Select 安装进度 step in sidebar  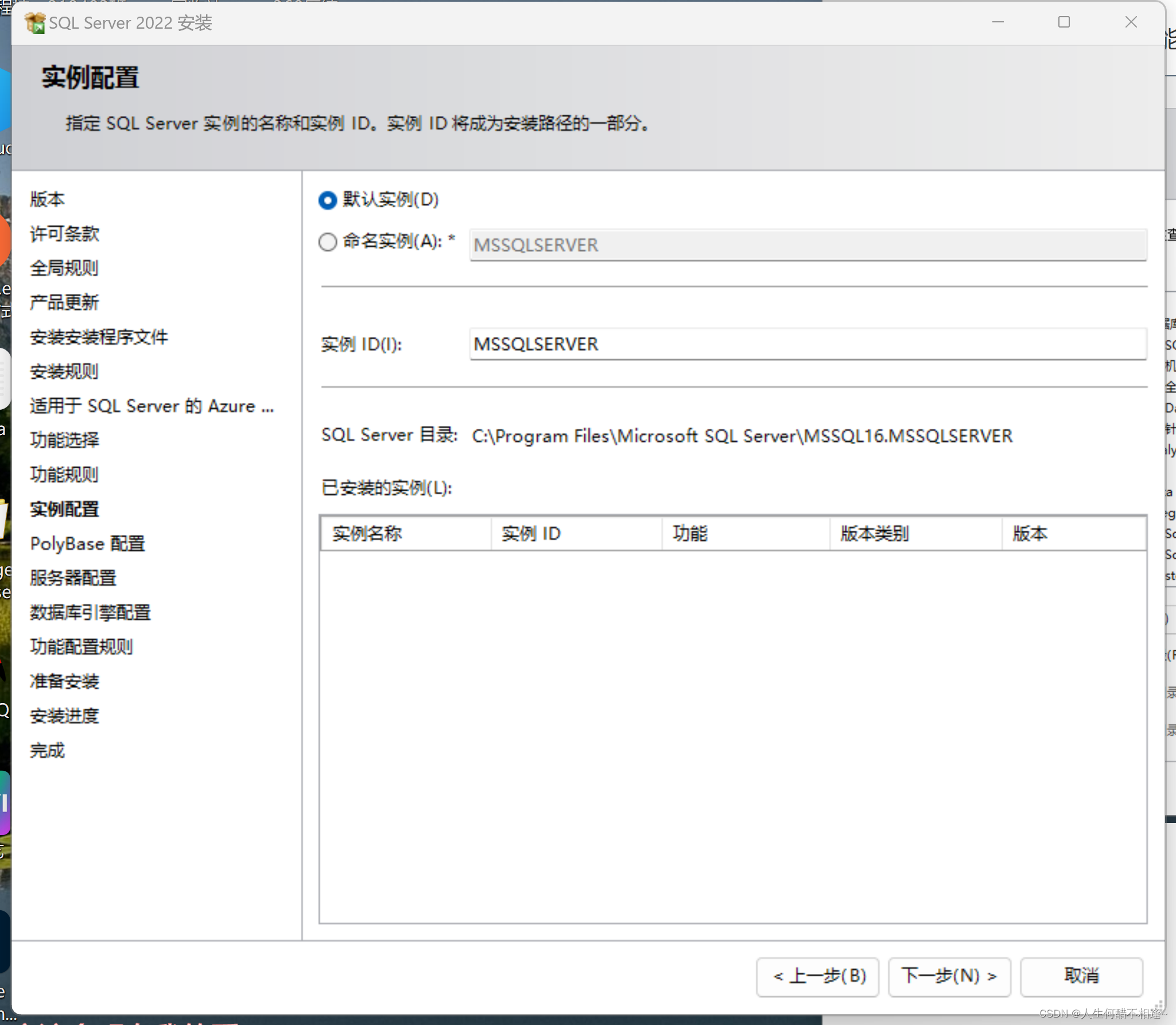tap(65, 716)
